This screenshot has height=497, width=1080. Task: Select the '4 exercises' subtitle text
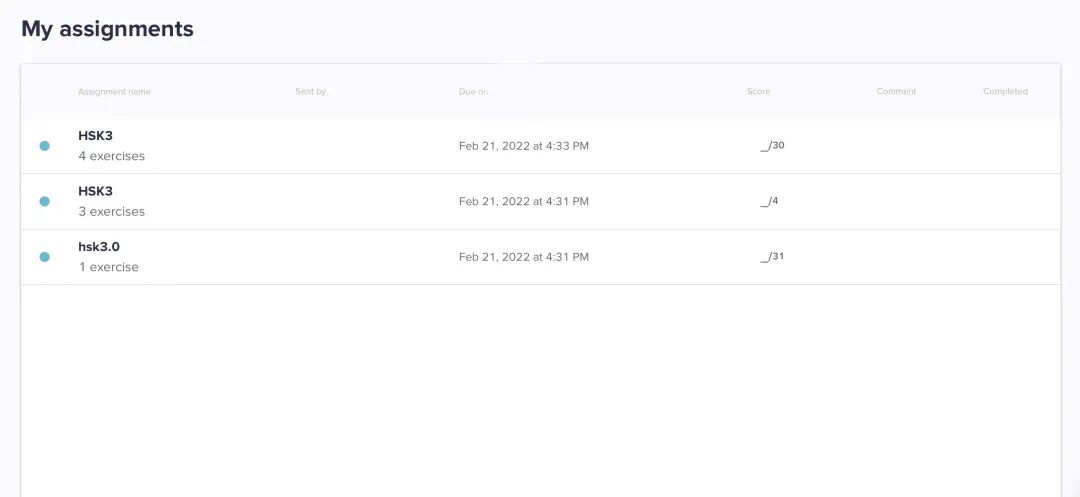click(111, 156)
